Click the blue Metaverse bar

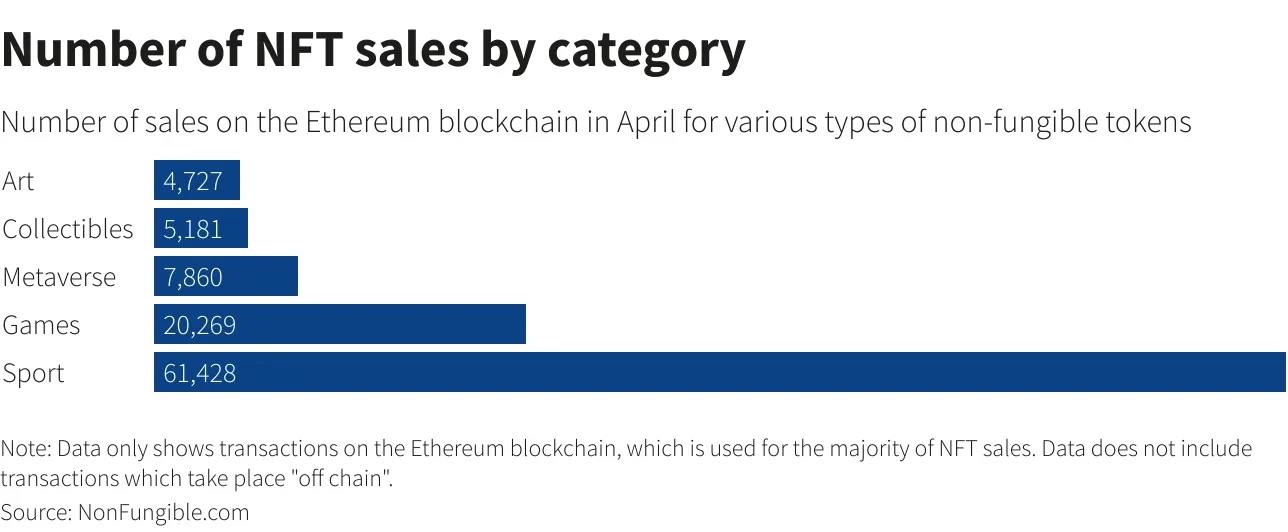pos(265,277)
